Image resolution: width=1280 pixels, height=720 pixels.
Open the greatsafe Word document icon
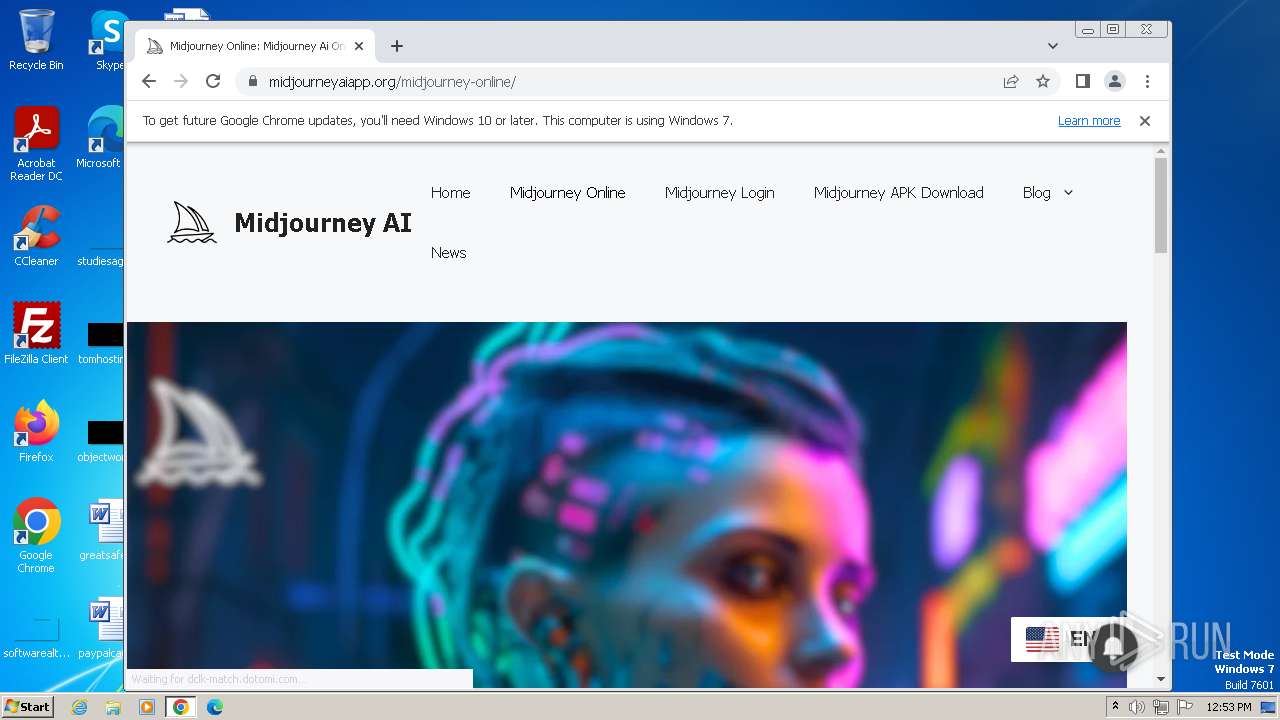pos(102,532)
